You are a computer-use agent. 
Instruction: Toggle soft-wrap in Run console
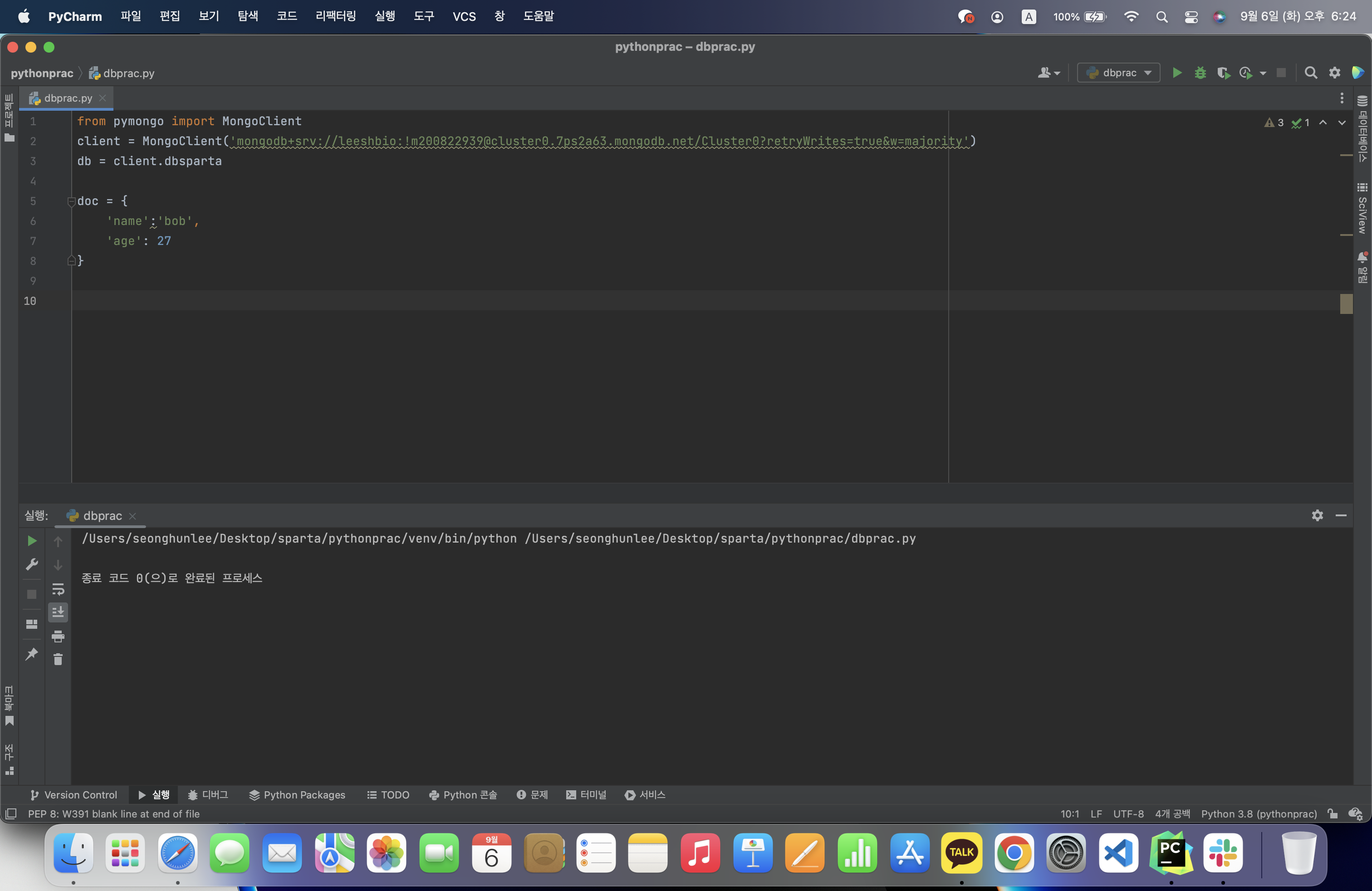point(58,589)
